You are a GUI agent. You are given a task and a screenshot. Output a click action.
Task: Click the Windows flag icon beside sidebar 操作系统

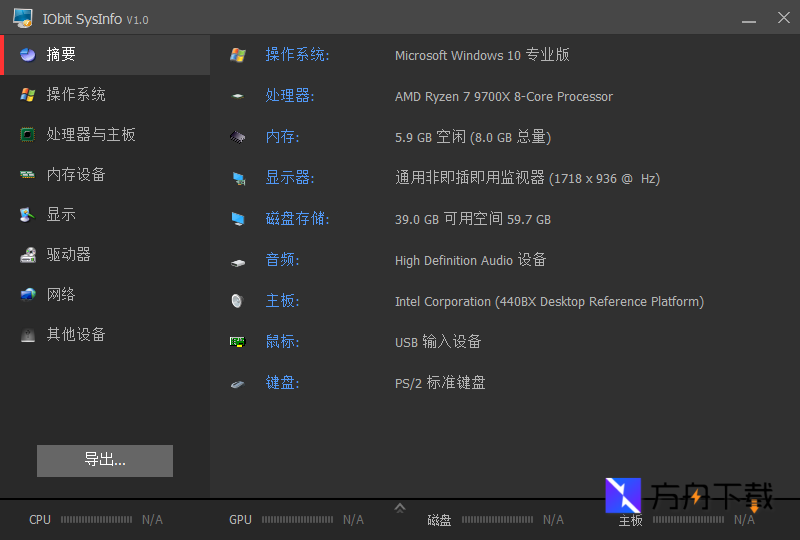(x=28, y=94)
